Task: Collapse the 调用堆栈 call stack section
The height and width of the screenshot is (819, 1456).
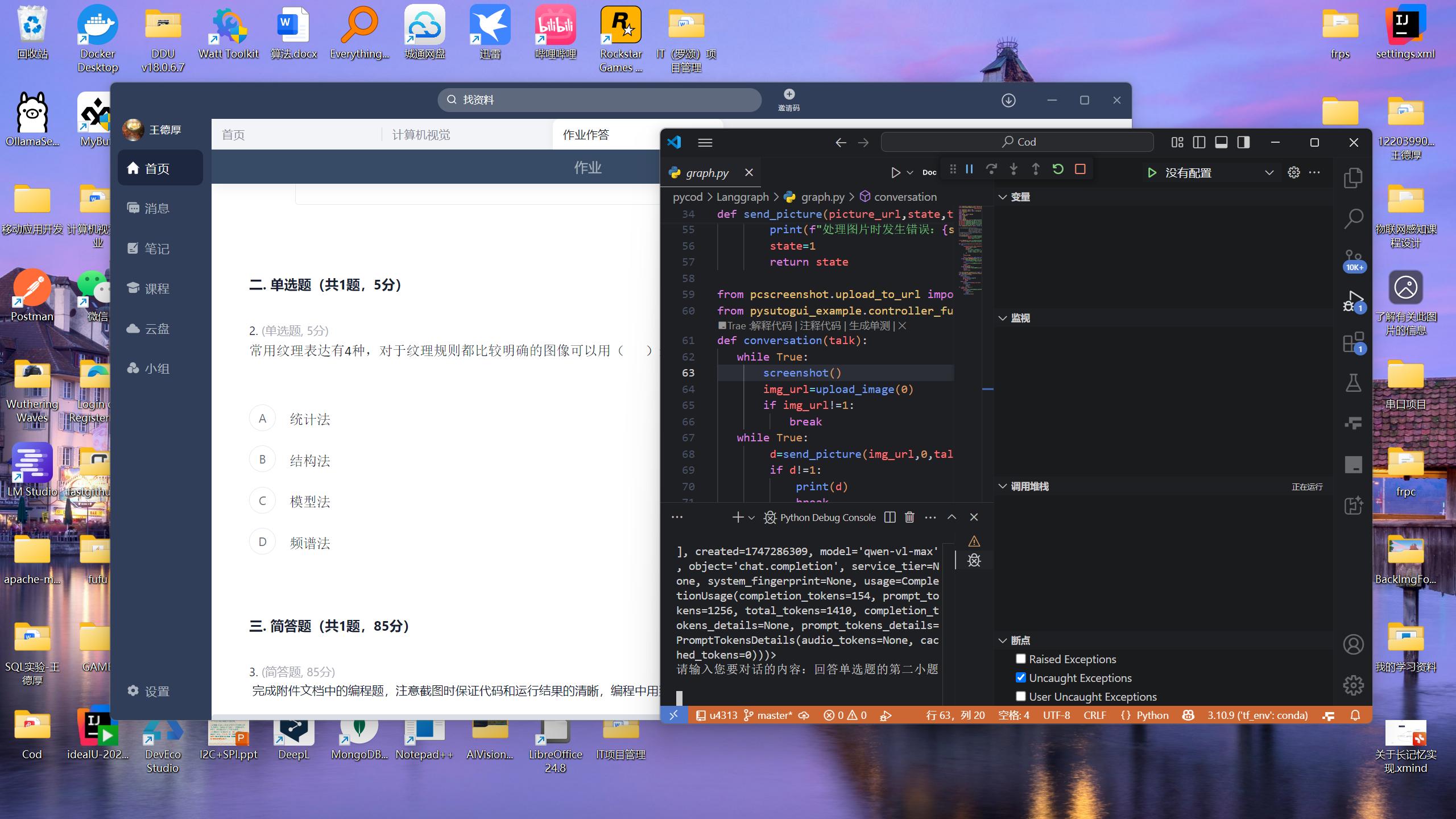Action: click(x=1002, y=486)
